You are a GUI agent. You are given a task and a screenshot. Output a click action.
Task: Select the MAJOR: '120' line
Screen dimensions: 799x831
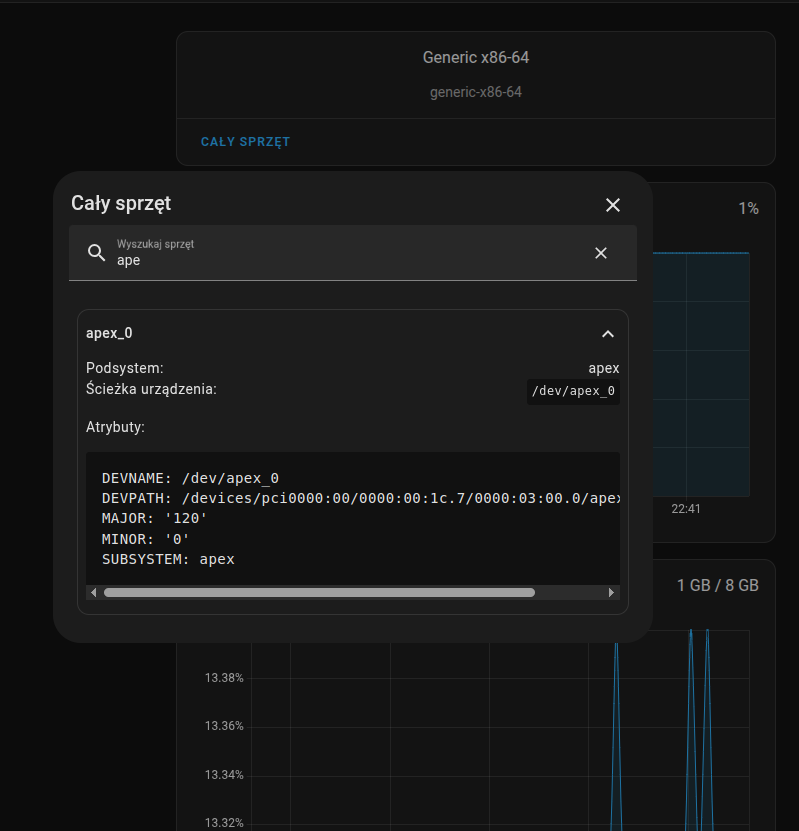(154, 518)
